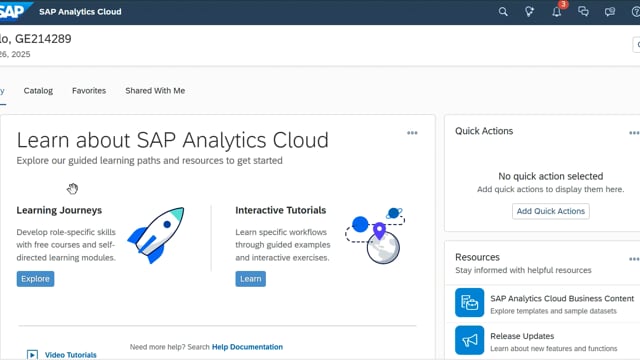Open the Video Tutorials link
Viewport: 640px width, 360px height.
(x=71, y=355)
